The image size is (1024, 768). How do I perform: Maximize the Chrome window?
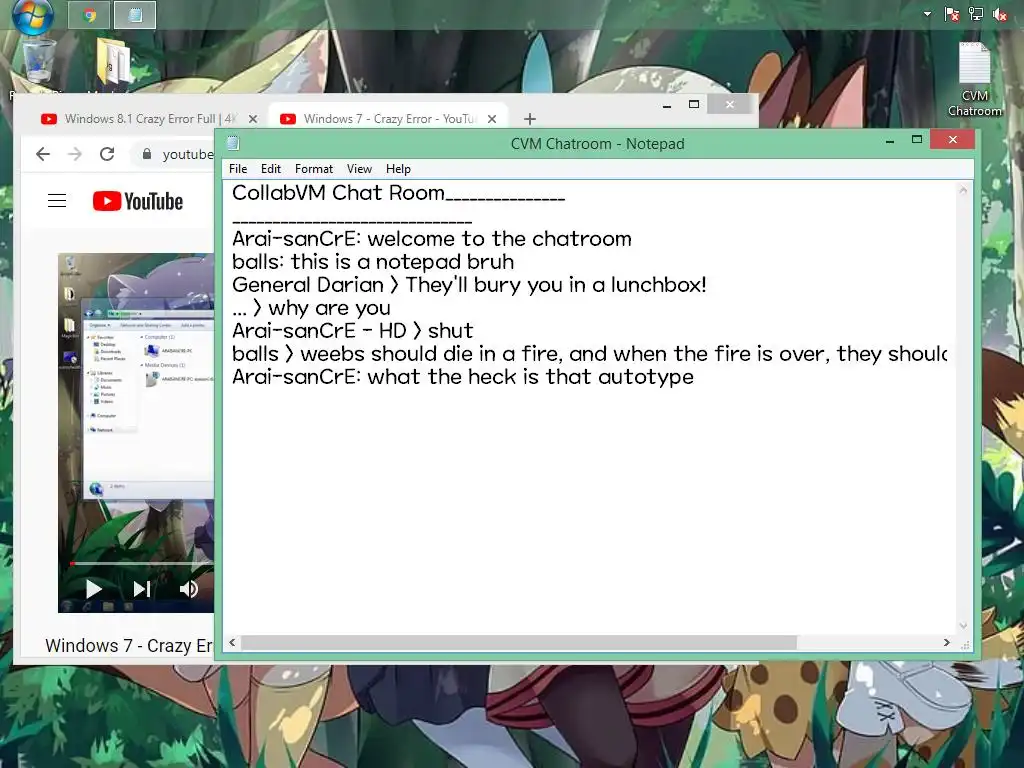pyautogui.click(x=694, y=104)
